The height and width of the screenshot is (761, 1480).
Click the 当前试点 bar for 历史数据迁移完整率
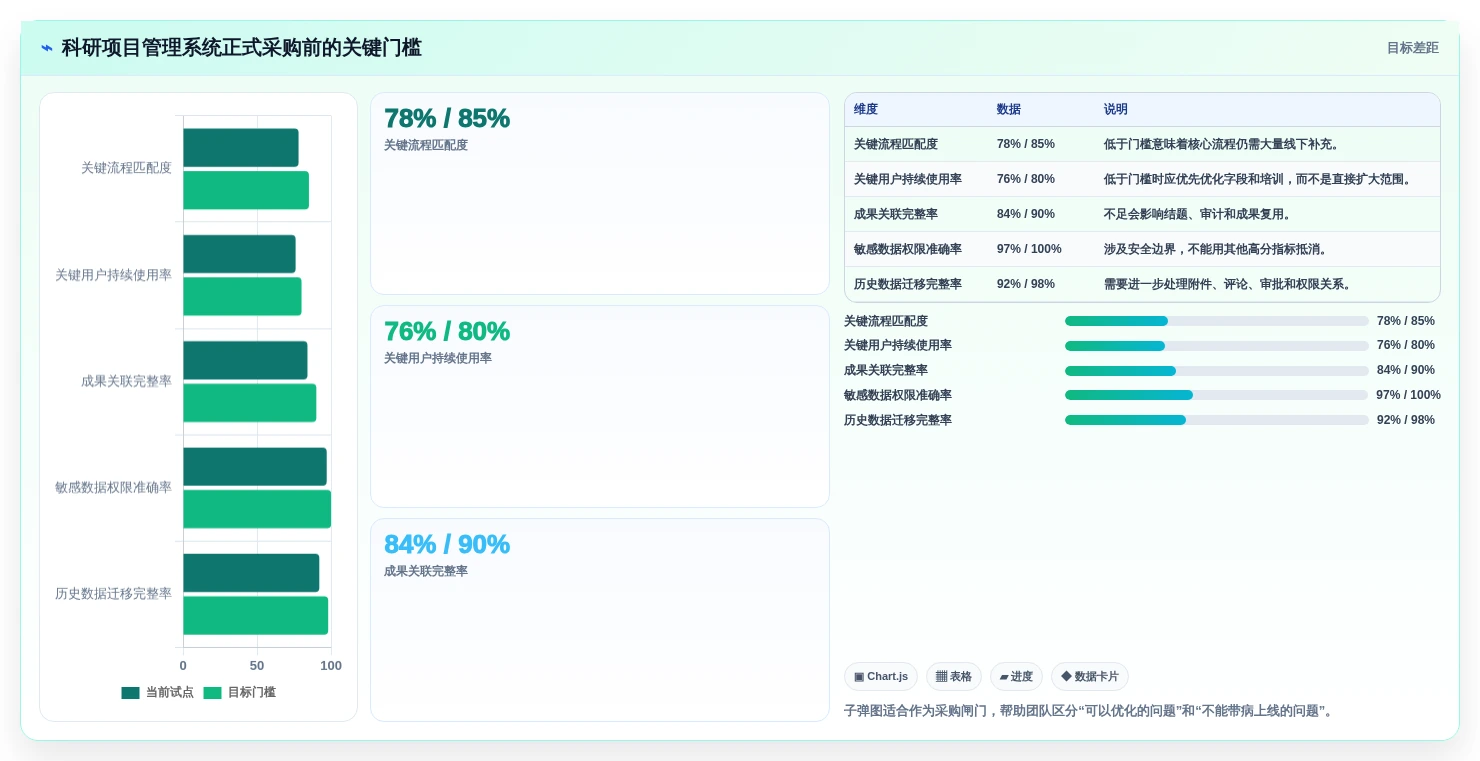pos(251,573)
